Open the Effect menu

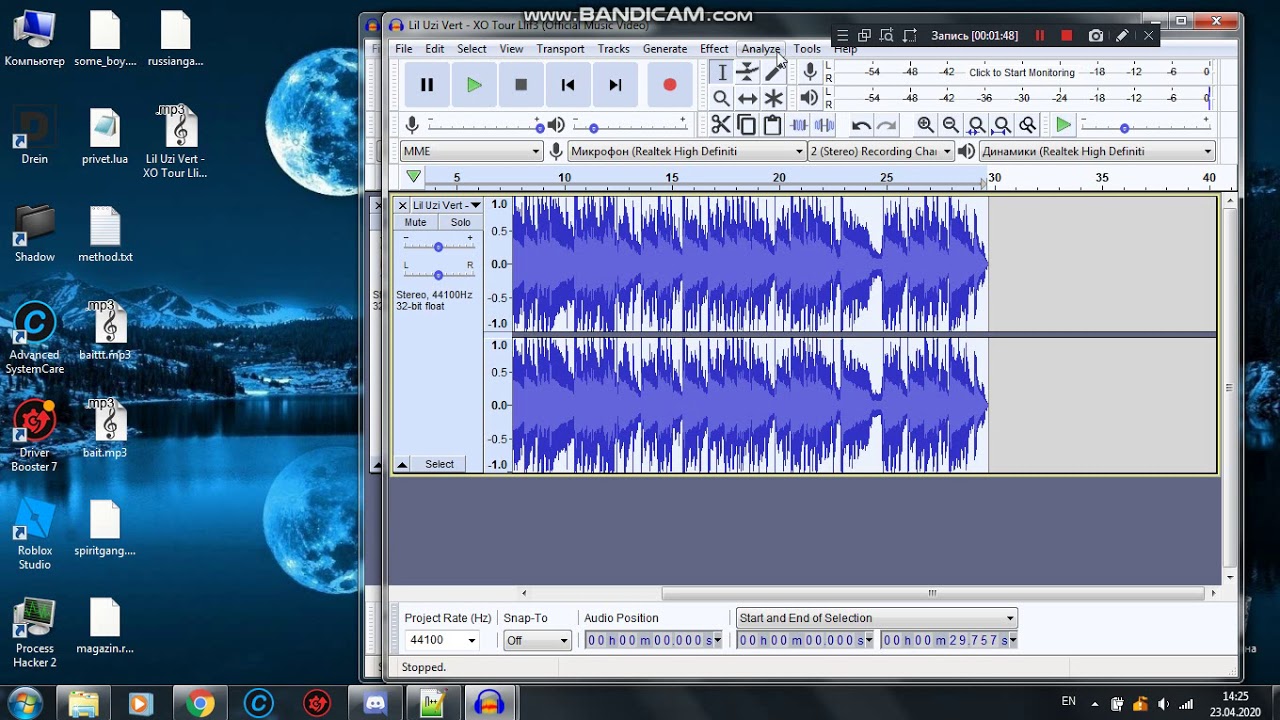[x=714, y=49]
